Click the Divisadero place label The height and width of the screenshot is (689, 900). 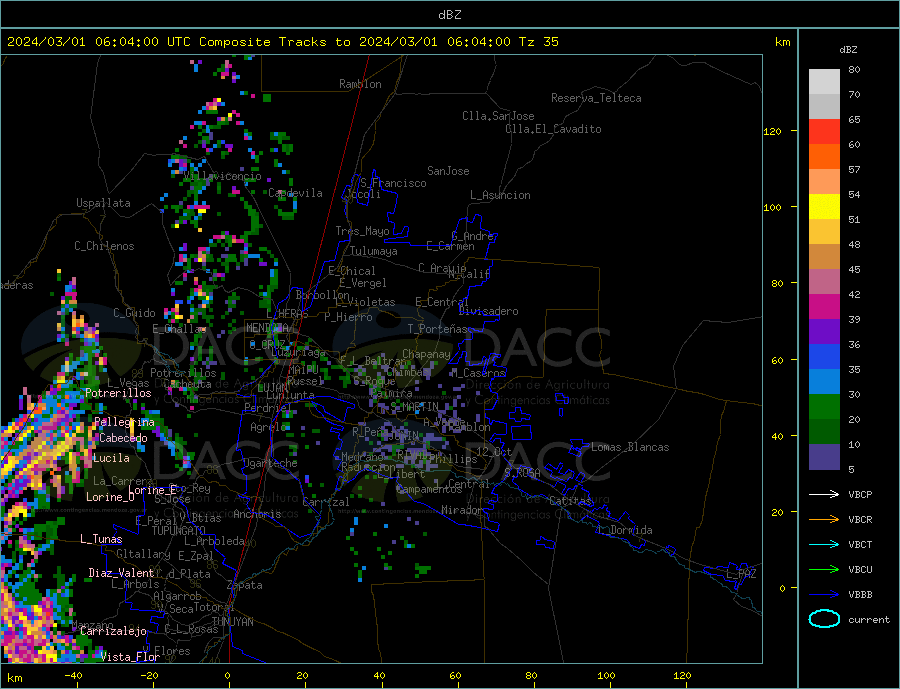(x=488, y=311)
